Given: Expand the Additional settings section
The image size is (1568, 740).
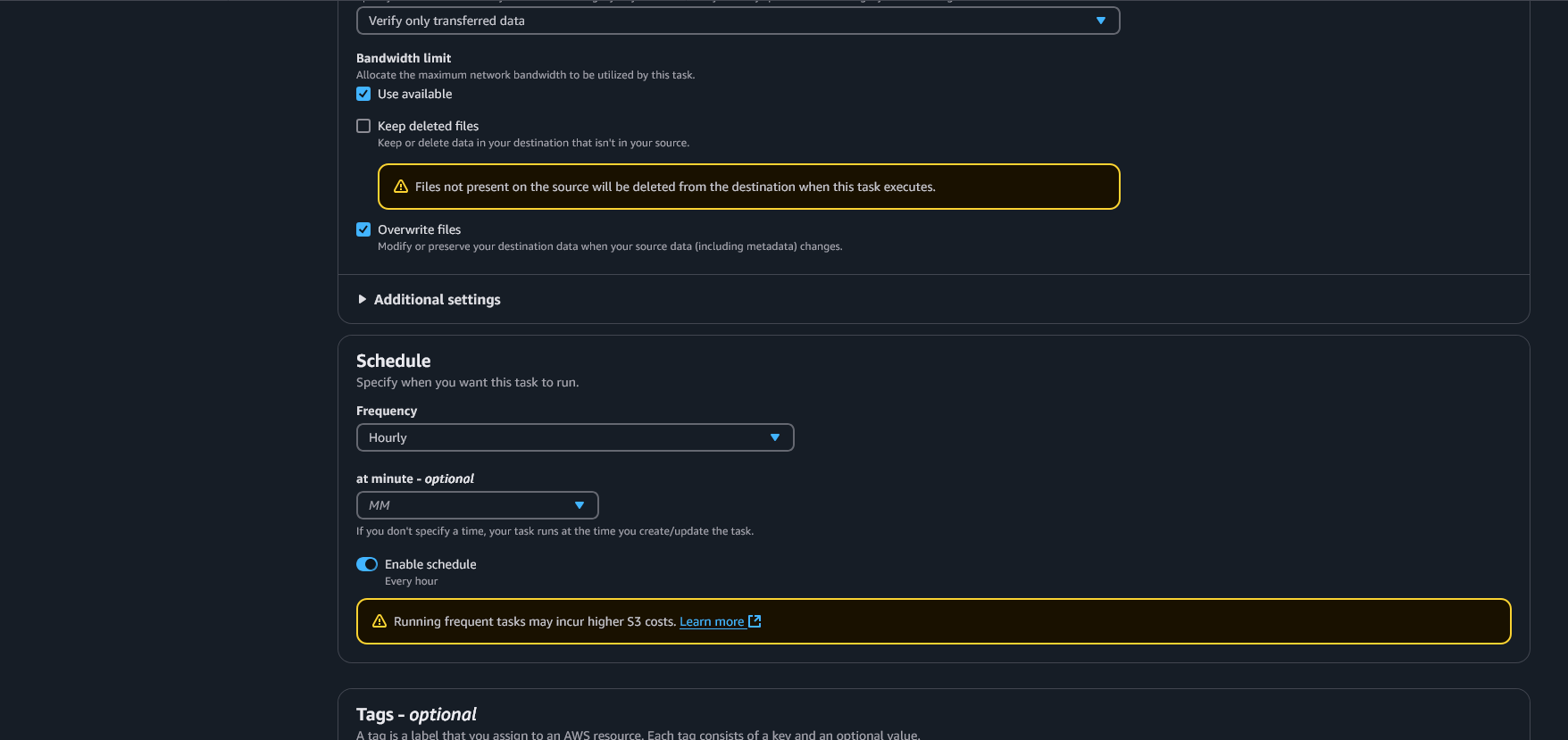Looking at the screenshot, I should [438, 299].
